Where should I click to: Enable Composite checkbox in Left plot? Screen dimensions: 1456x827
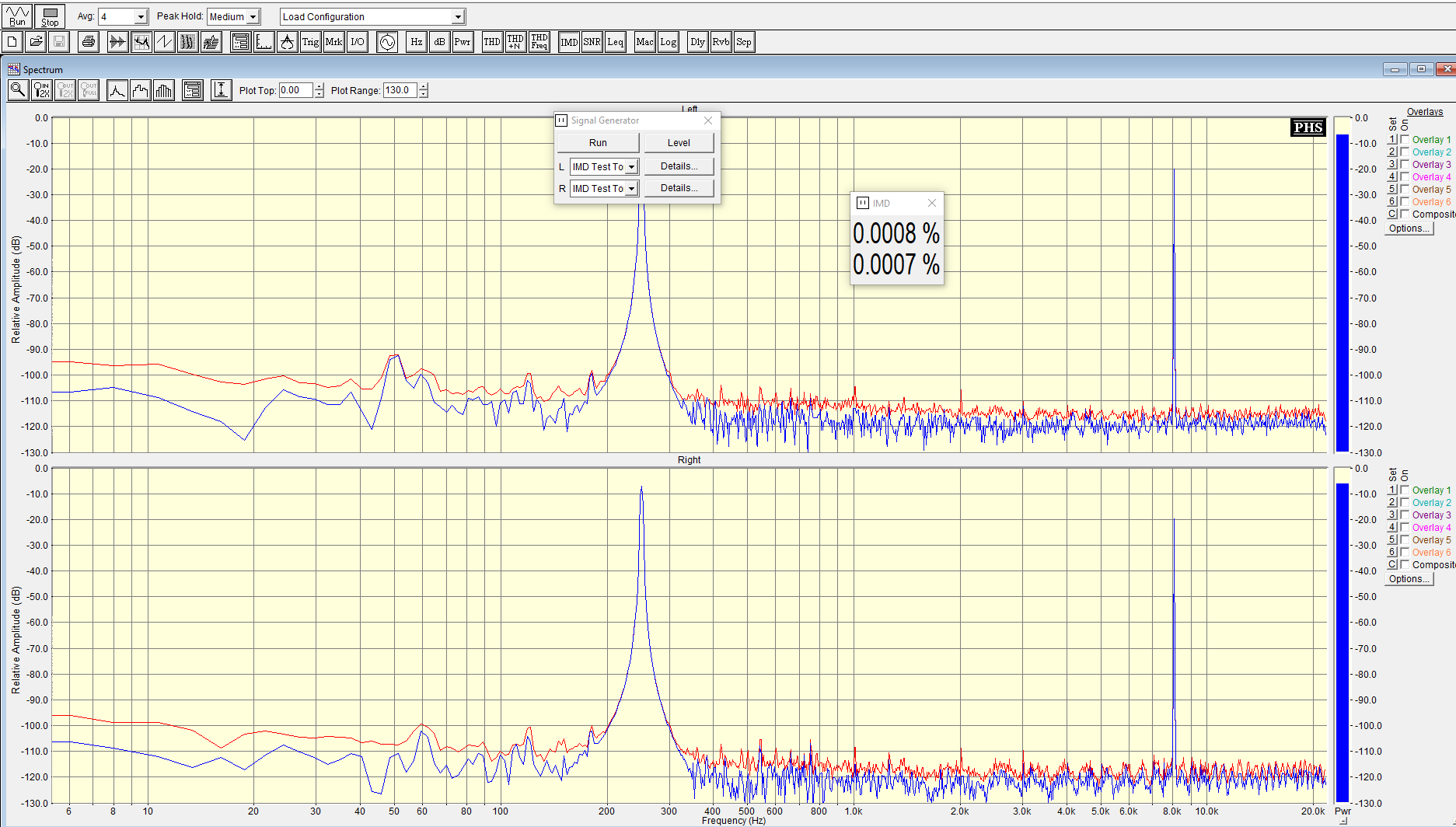click(x=1405, y=215)
